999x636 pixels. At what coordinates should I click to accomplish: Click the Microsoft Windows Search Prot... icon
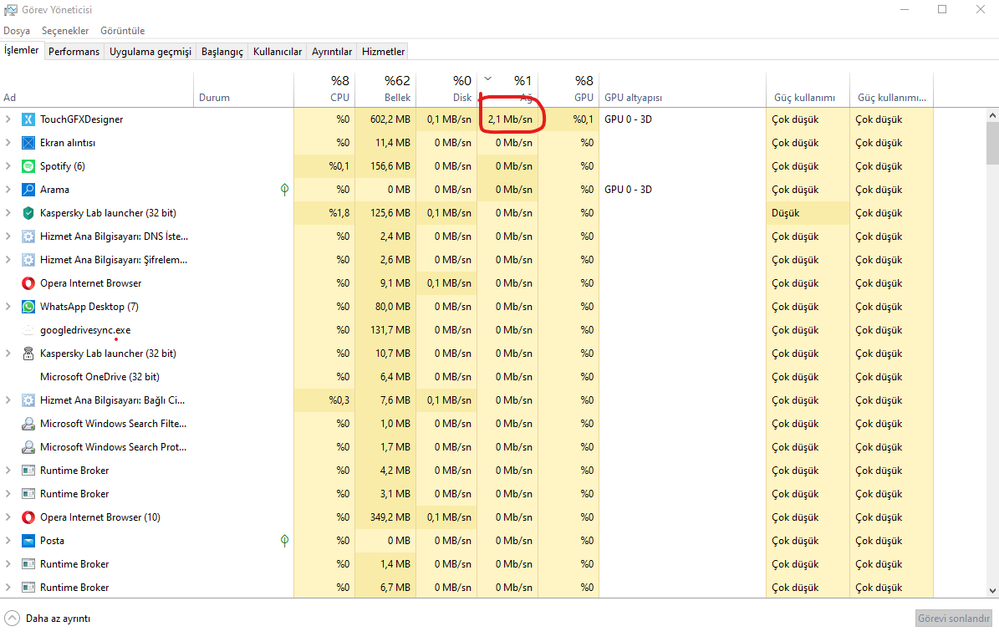pos(28,447)
